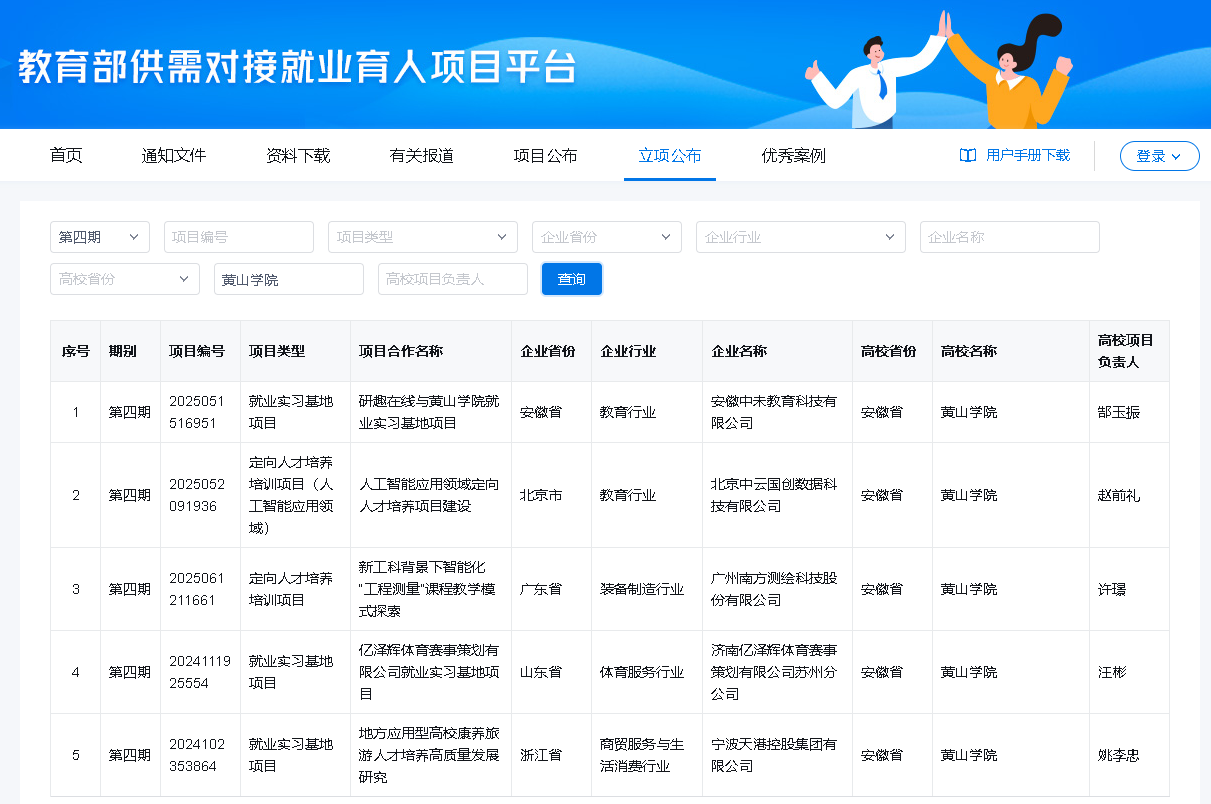The height and width of the screenshot is (804, 1211).
Task: Click the user manual book icon
Action: click(967, 156)
